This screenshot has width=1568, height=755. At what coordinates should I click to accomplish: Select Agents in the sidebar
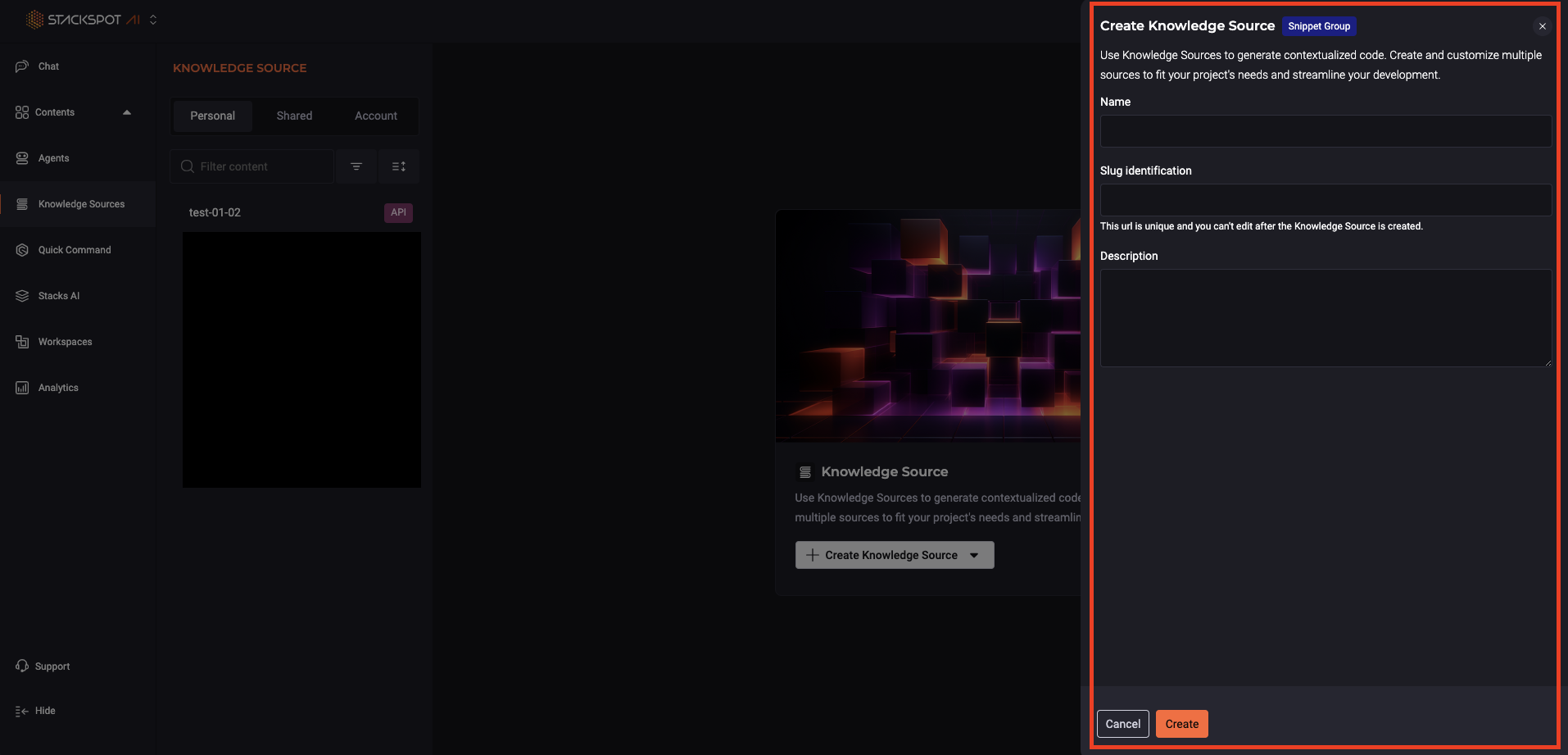coord(52,157)
